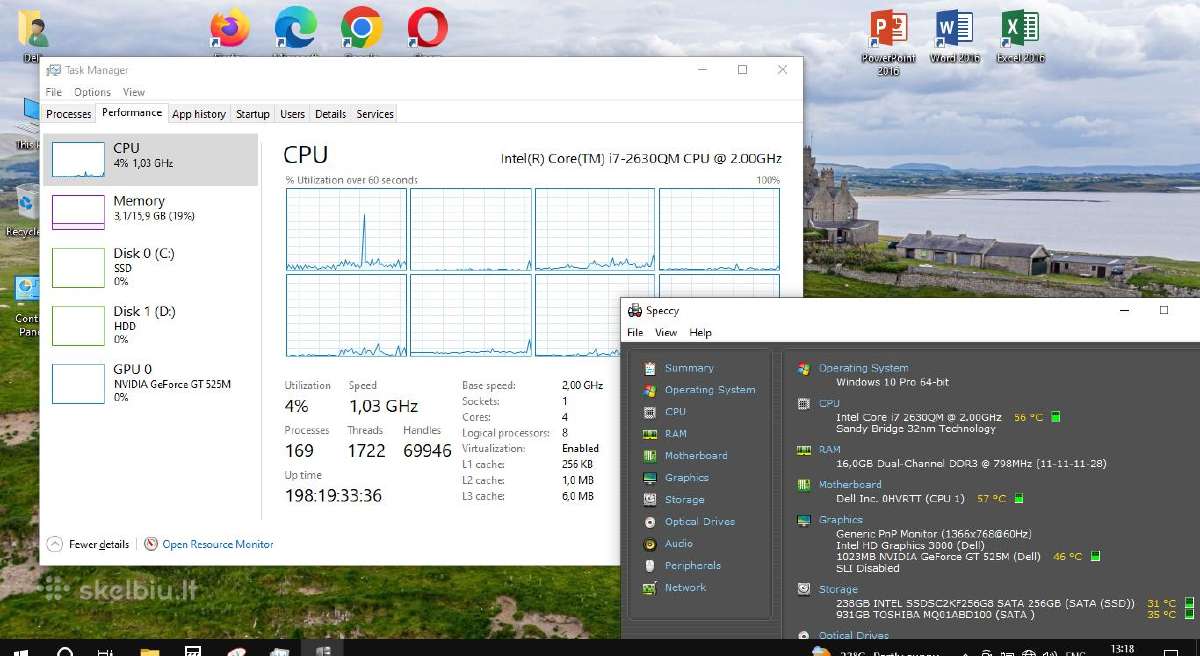Open the Recycle Bin desktop icon
The image size is (1200, 656).
pyautogui.click(x=24, y=208)
